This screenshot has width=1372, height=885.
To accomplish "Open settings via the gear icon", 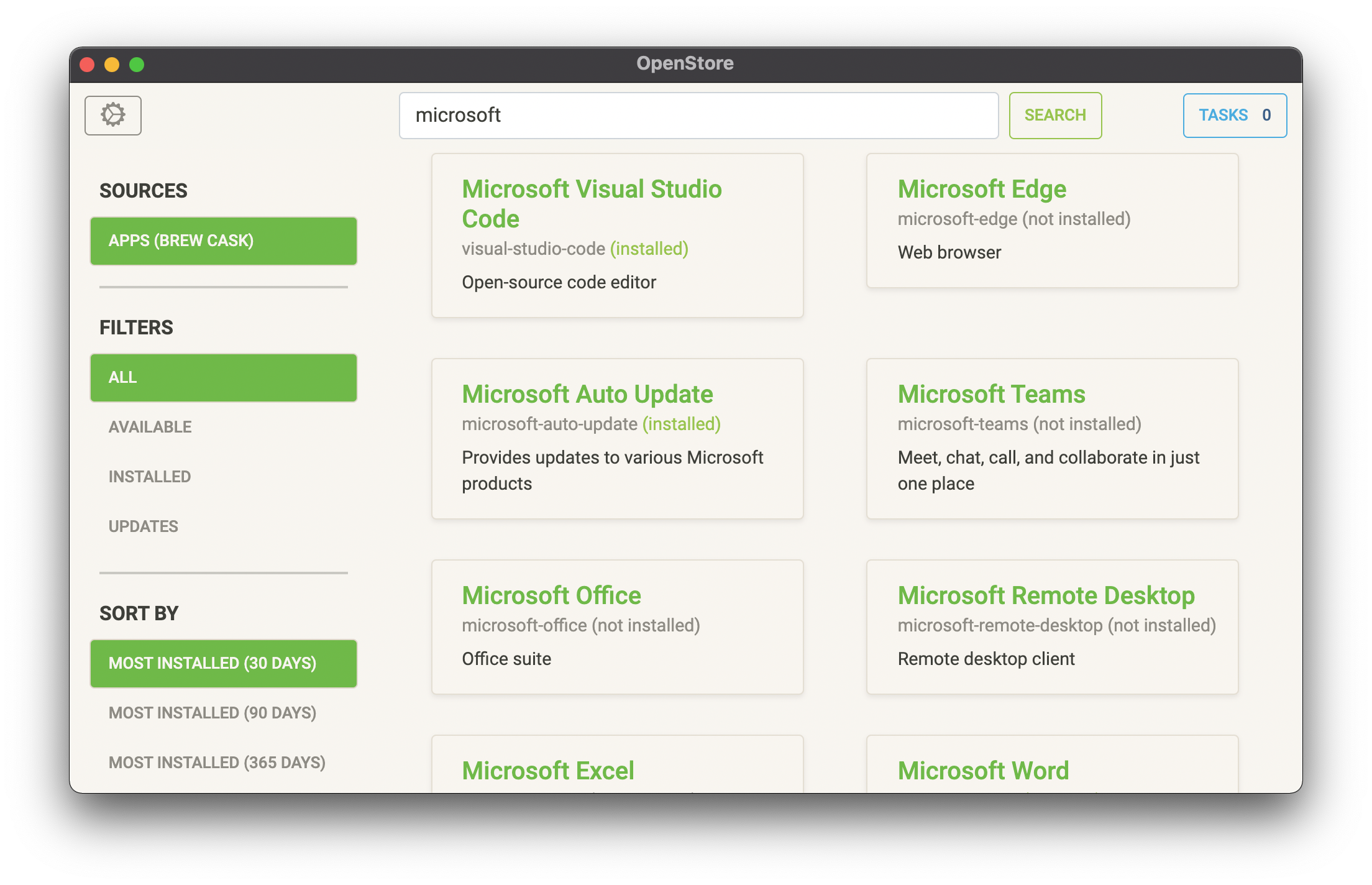I will click(113, 116).
